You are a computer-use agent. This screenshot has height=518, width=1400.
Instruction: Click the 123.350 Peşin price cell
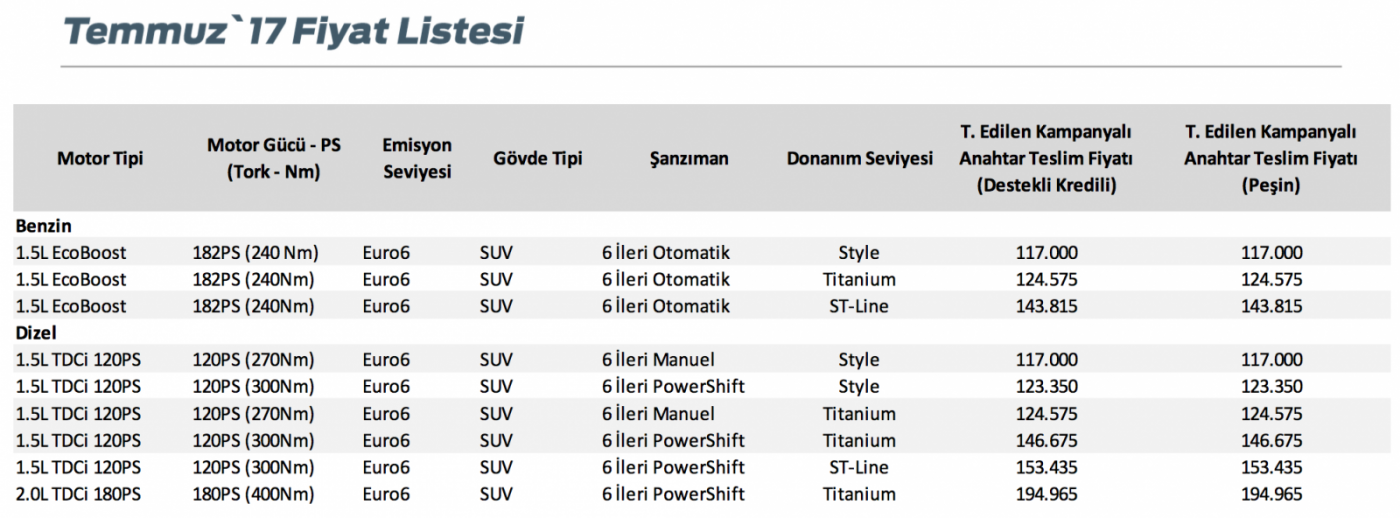coord(1271,386)
